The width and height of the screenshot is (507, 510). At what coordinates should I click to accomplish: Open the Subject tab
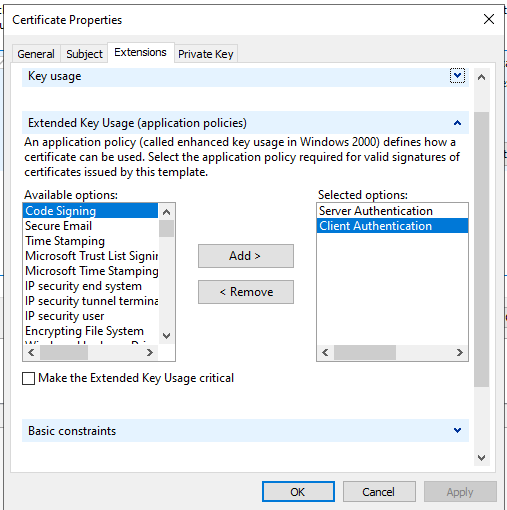click(84, 54)
